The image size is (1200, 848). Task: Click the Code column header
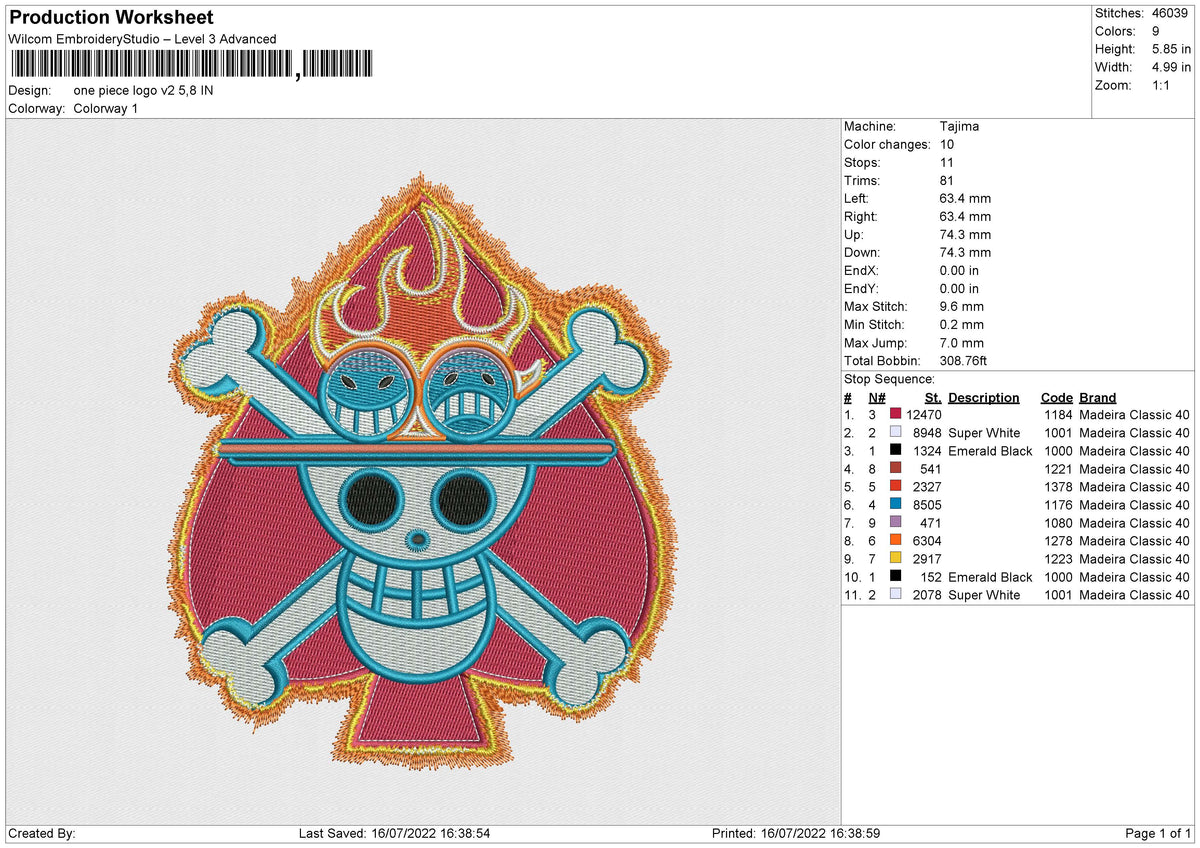1056,397
